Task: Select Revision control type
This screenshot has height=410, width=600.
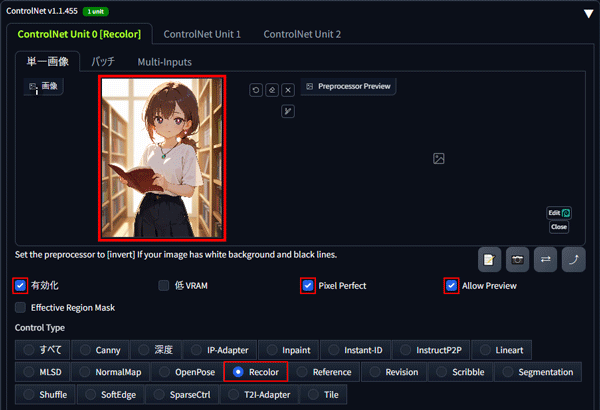Action: tap(394, 372)
